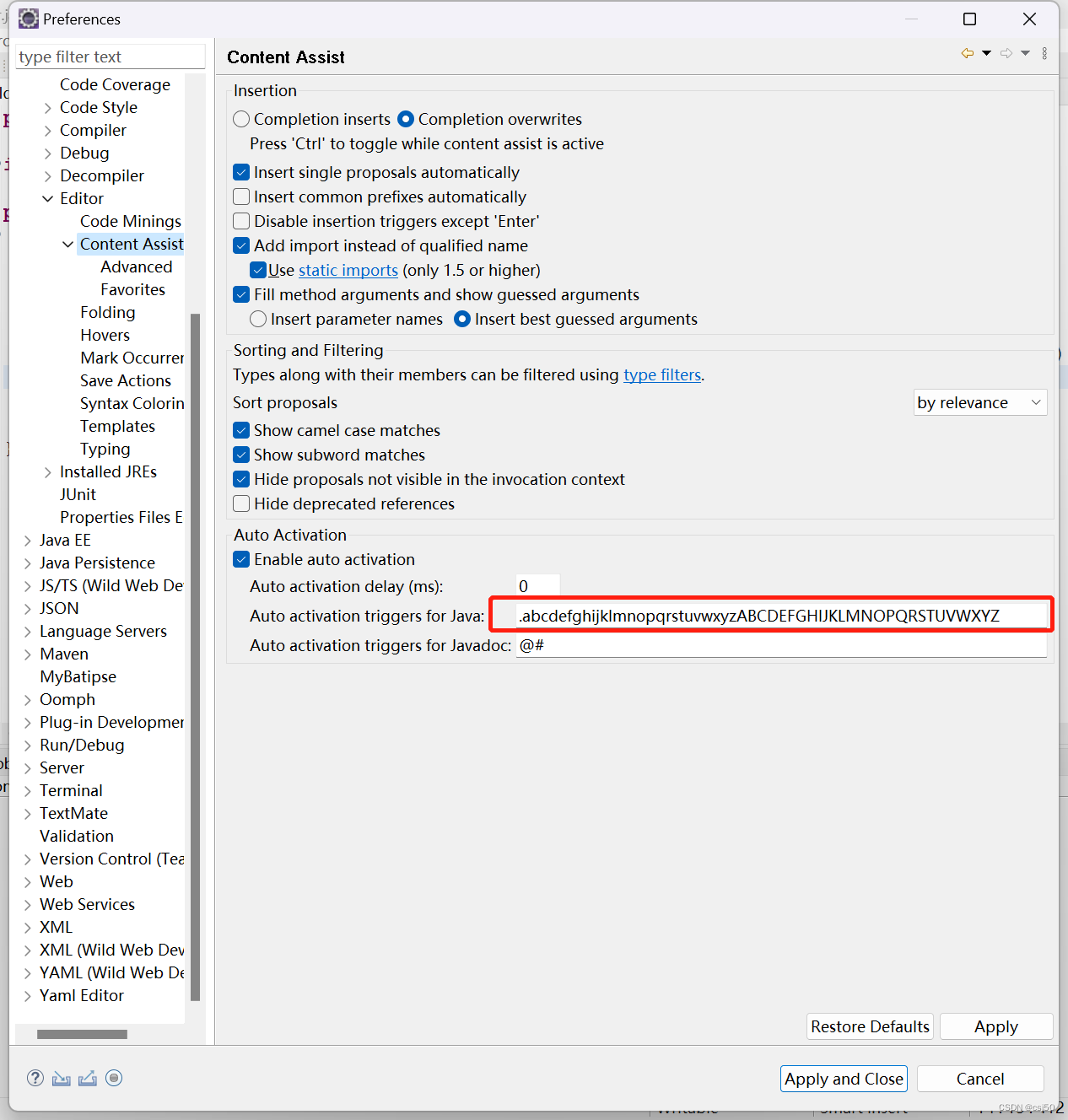Click the Javadoc auto activation triggers field

tap(781, 645)
